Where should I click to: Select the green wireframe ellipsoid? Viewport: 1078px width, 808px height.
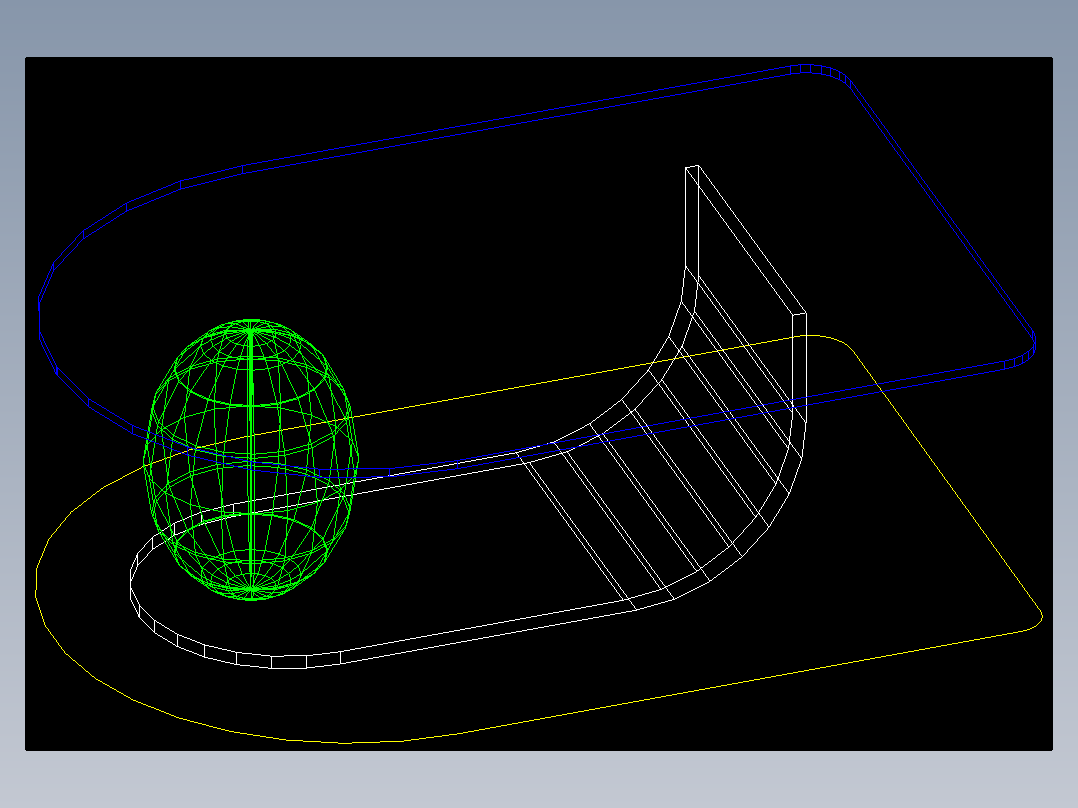pos(252,459)
